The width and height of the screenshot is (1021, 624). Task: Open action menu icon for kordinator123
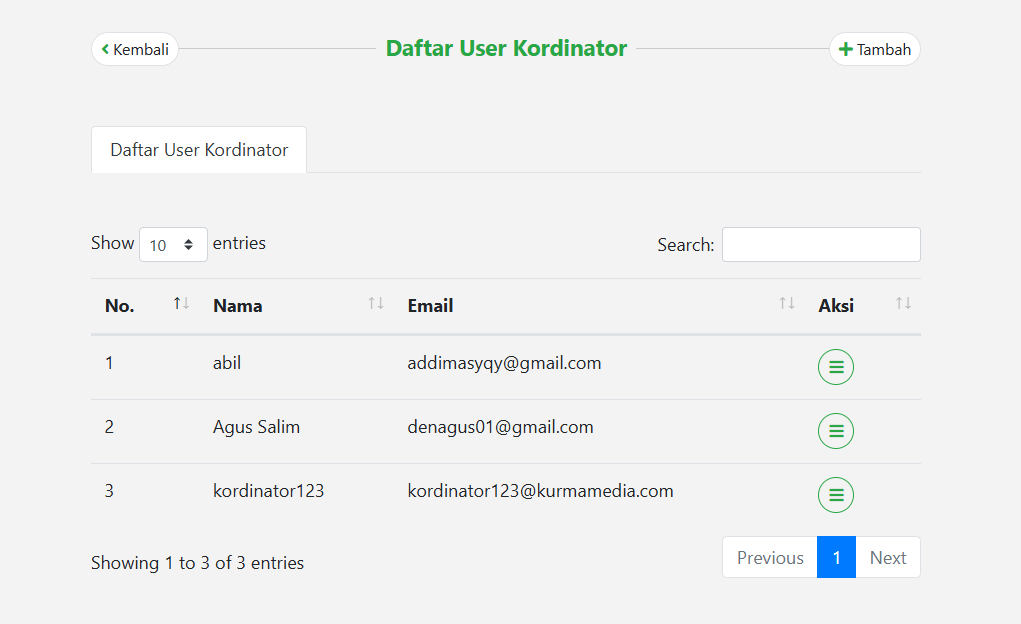(836, 495)
